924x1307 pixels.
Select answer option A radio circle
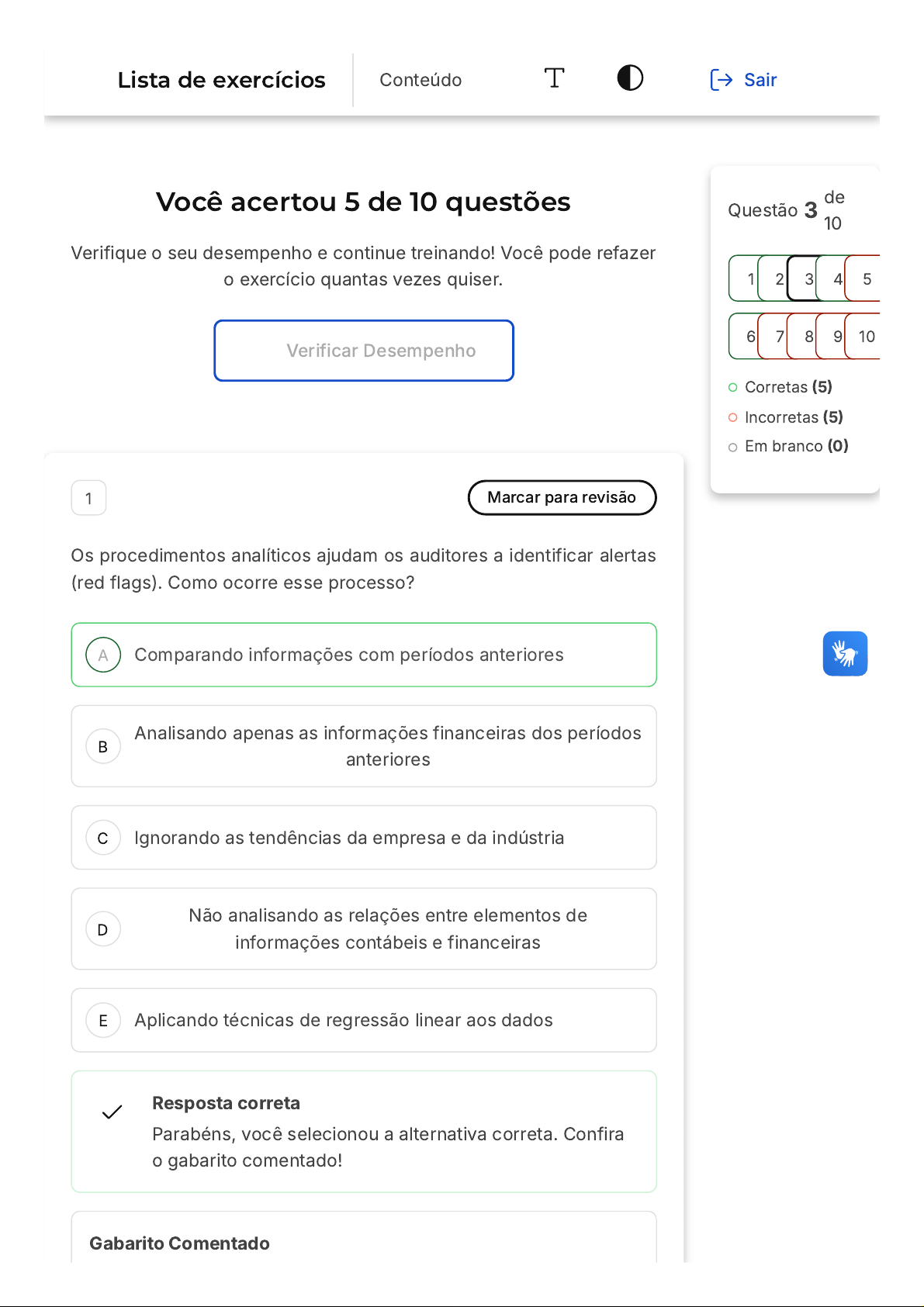click(103, 655)
